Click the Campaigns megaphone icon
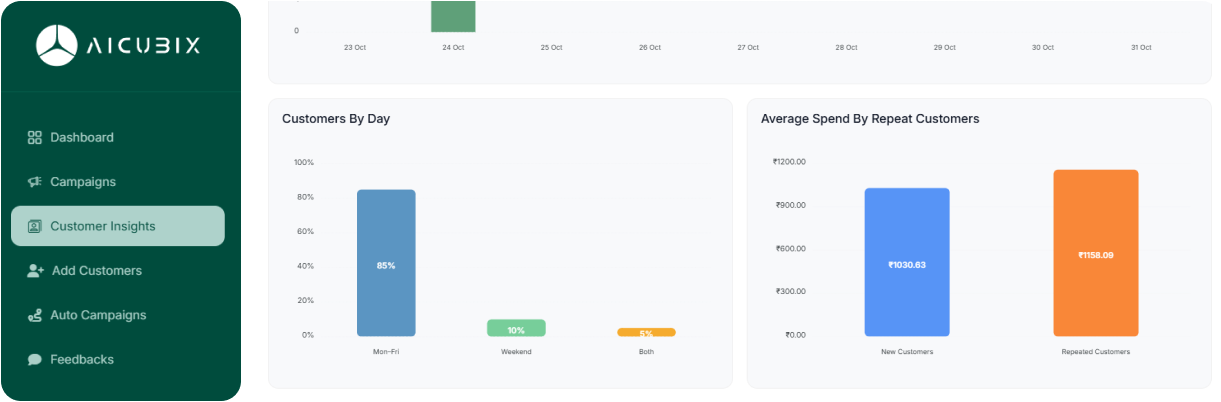The height and width of the screenshot is (402, 1221). (34, 182)
